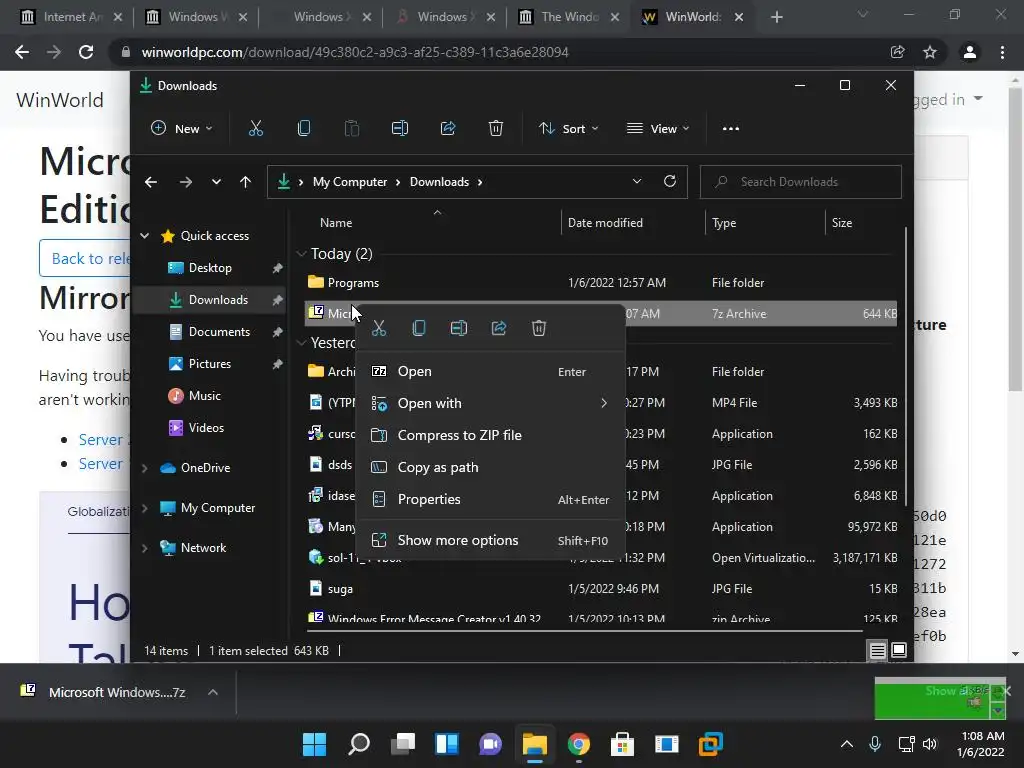1024x768 pixels.
Task: Select Compress to ZIP file
Action: (490, 435)
